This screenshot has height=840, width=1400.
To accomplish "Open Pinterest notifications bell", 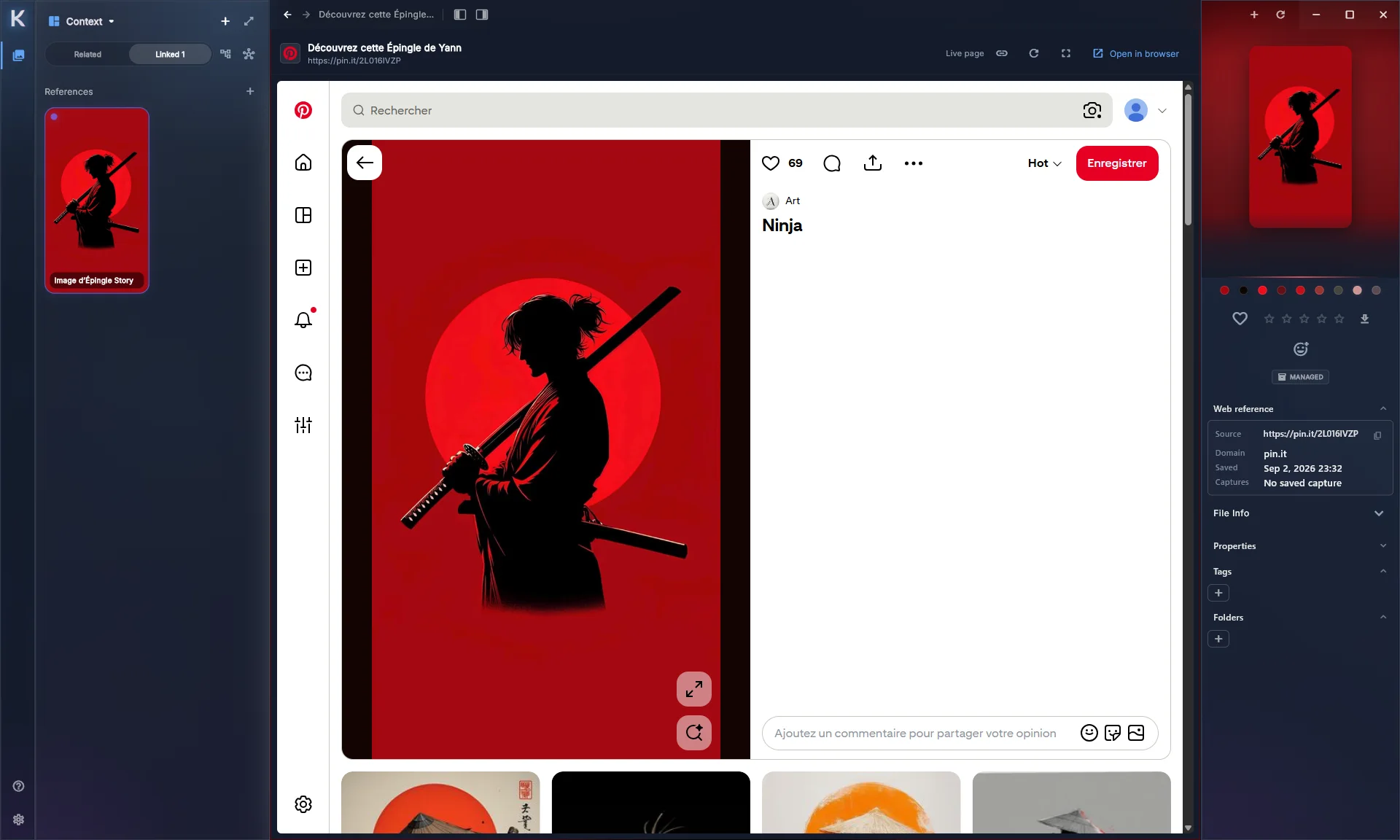I will pos(303,320).
